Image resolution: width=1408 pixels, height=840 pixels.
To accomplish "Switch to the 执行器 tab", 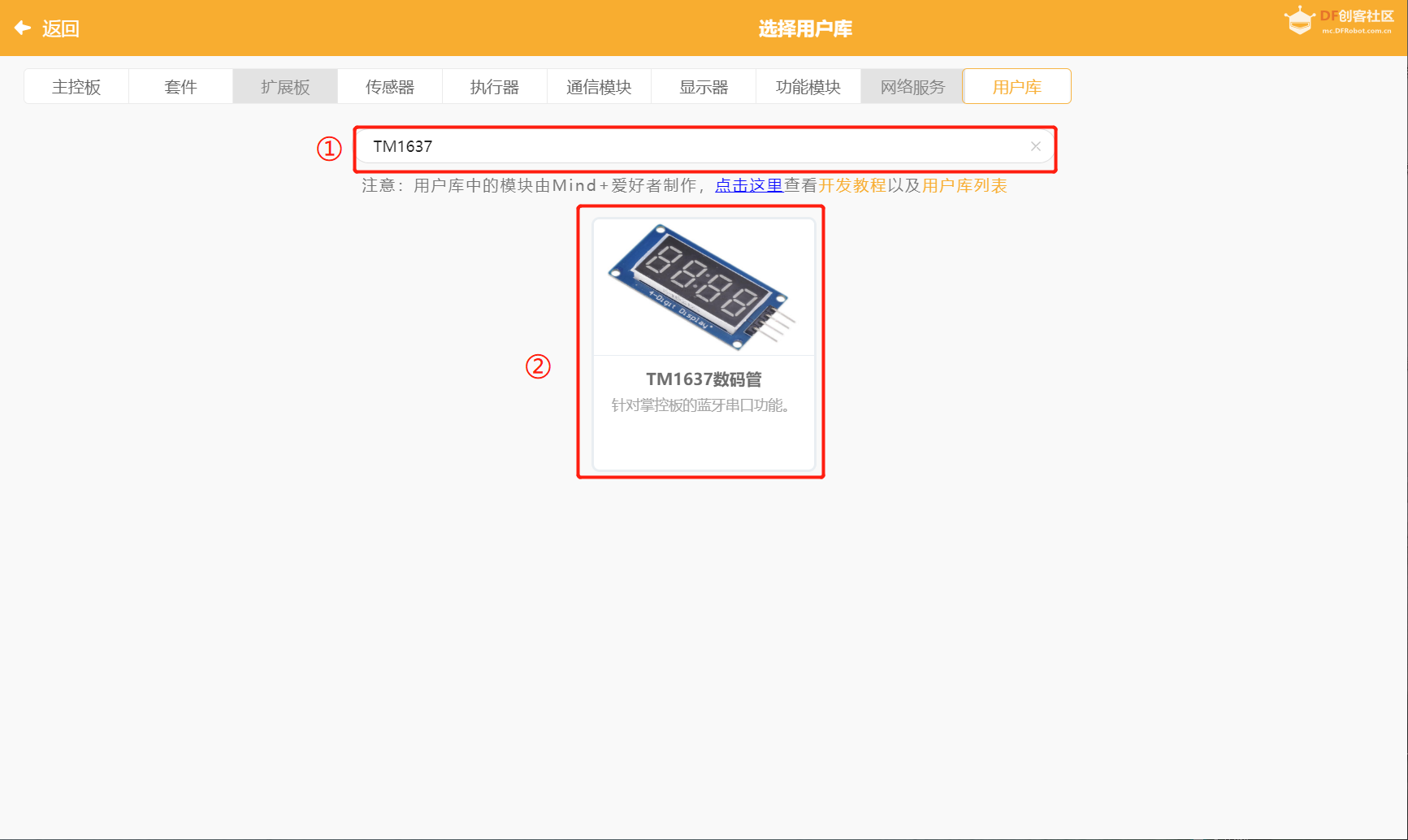I will pos(495,87).
